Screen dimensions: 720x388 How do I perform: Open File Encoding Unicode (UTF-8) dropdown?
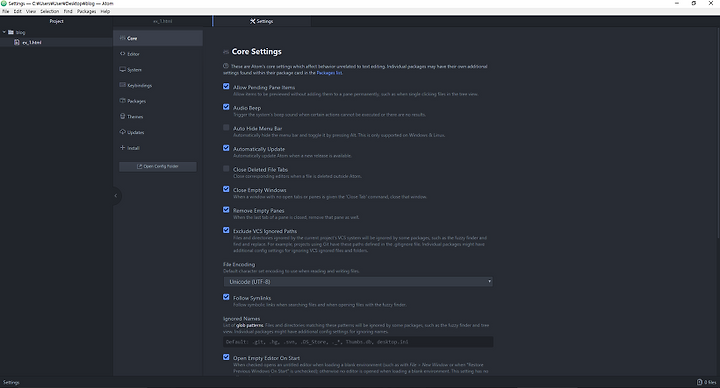[x=358, y=281]
